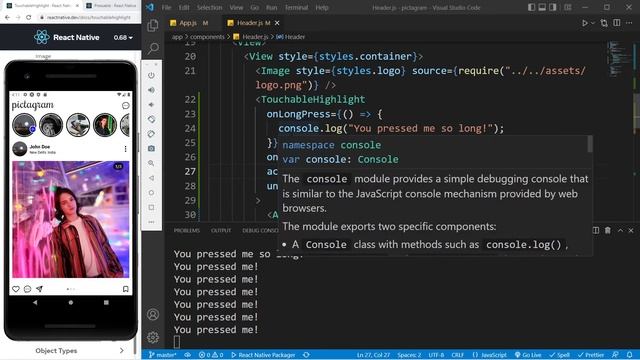Toggle panel layout button in title bar
The height and width of the screenshot is (360, 640).
[542, 7]
